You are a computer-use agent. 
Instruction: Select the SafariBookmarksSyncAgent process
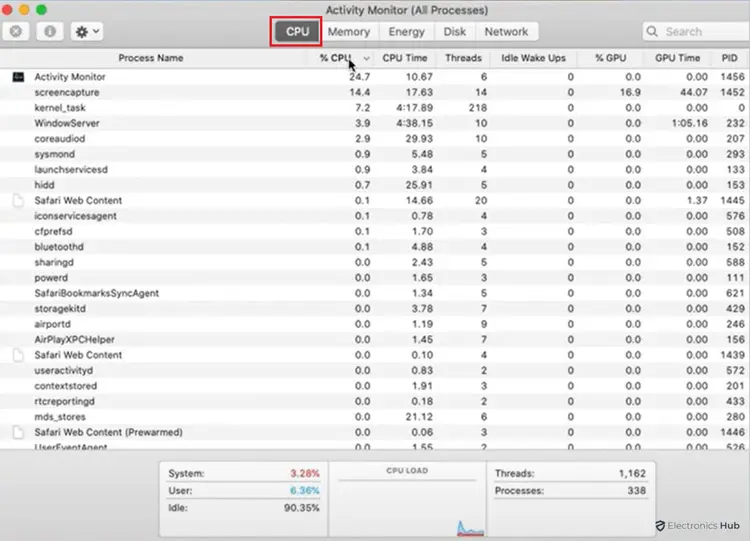click(97, 293)
